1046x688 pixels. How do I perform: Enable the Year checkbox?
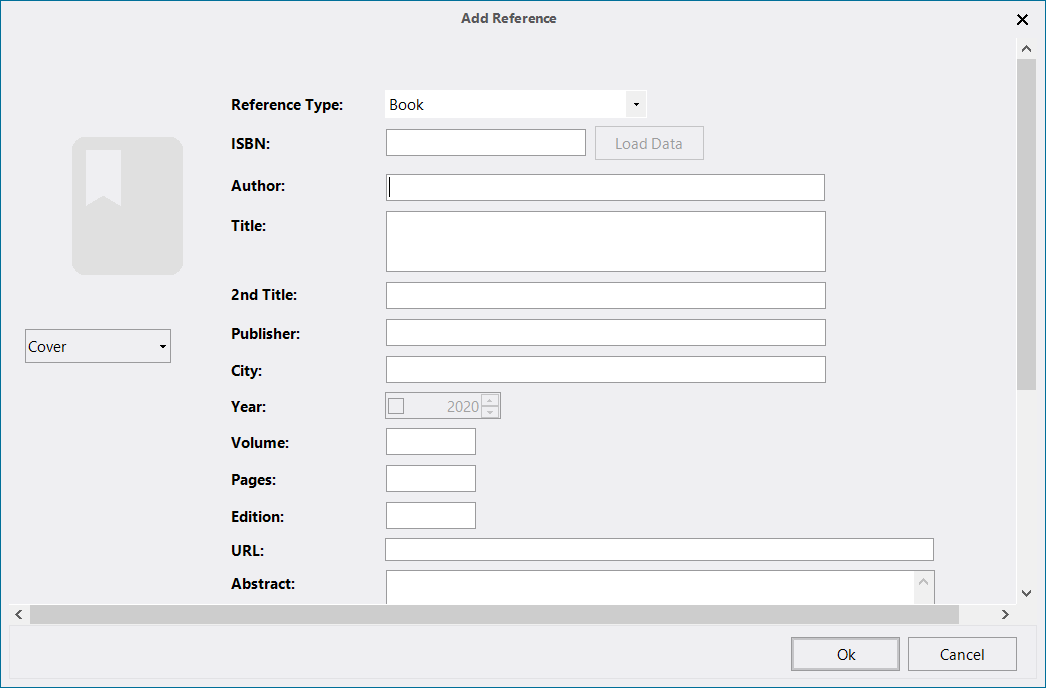396,406
